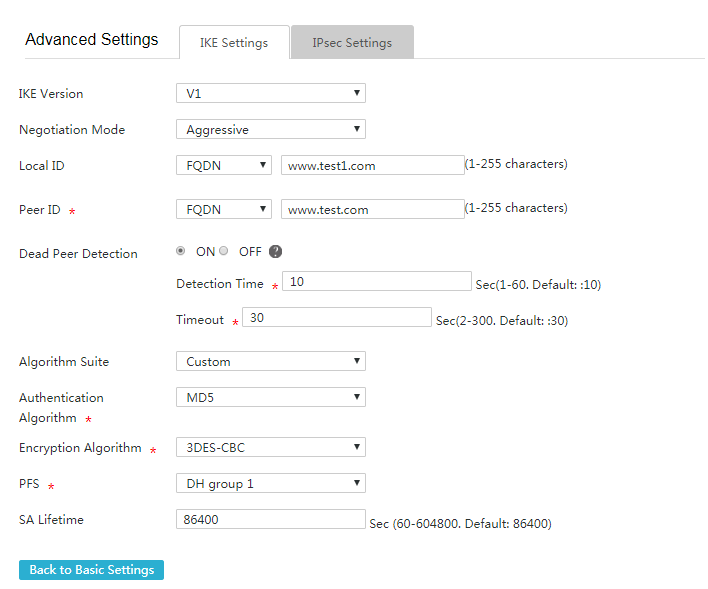Expand the PFS DH group dropdown
The height and width of the screenshot is (589, 708).
tap(271, 483)
